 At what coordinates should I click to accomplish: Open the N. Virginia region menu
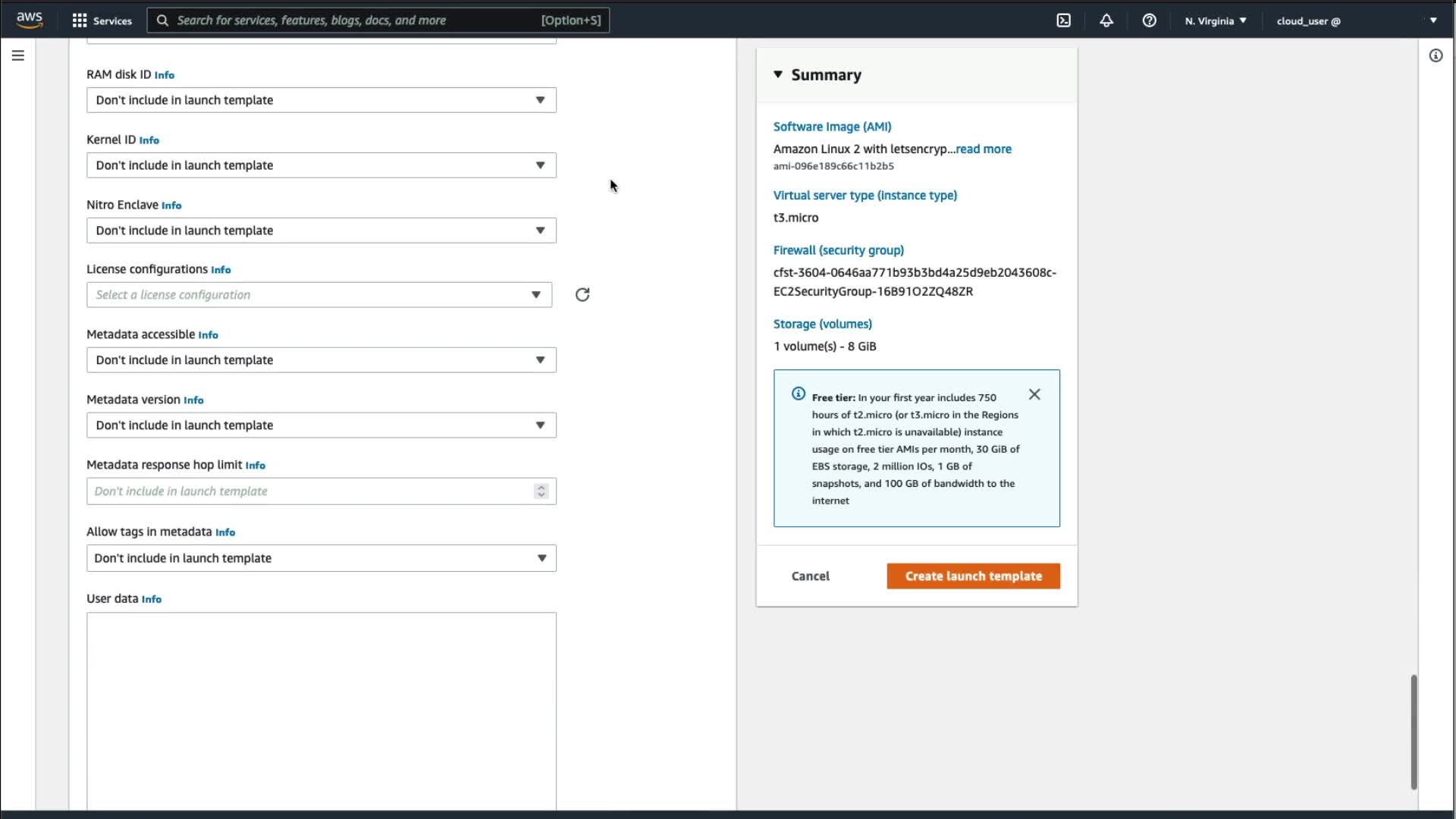click(1215, 20)
